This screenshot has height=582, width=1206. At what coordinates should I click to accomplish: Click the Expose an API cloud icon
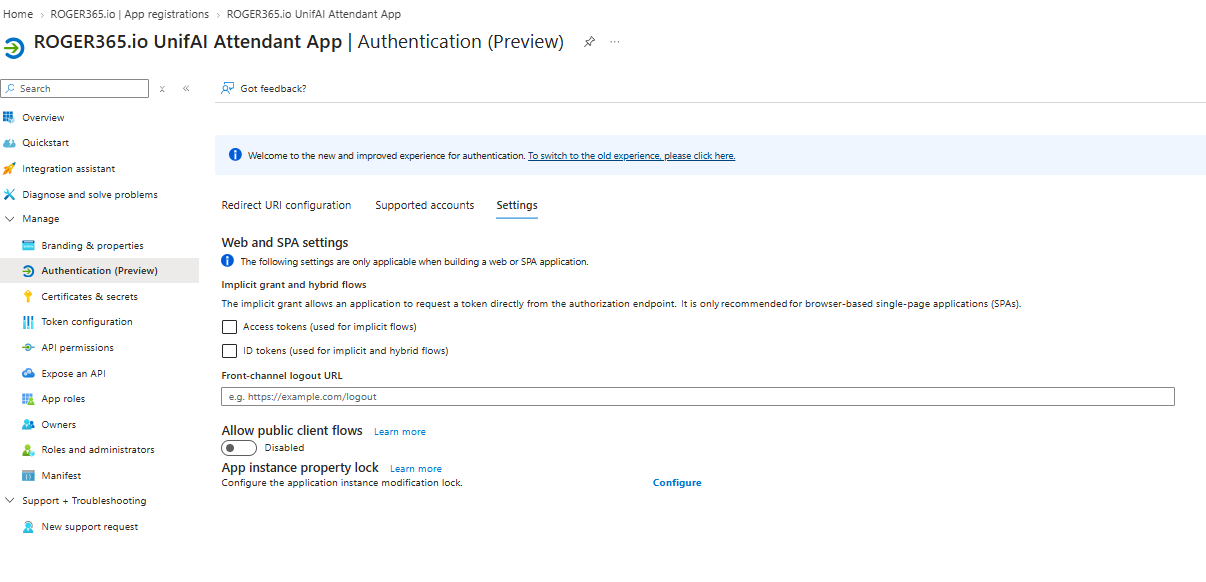[x=28, y=373]
